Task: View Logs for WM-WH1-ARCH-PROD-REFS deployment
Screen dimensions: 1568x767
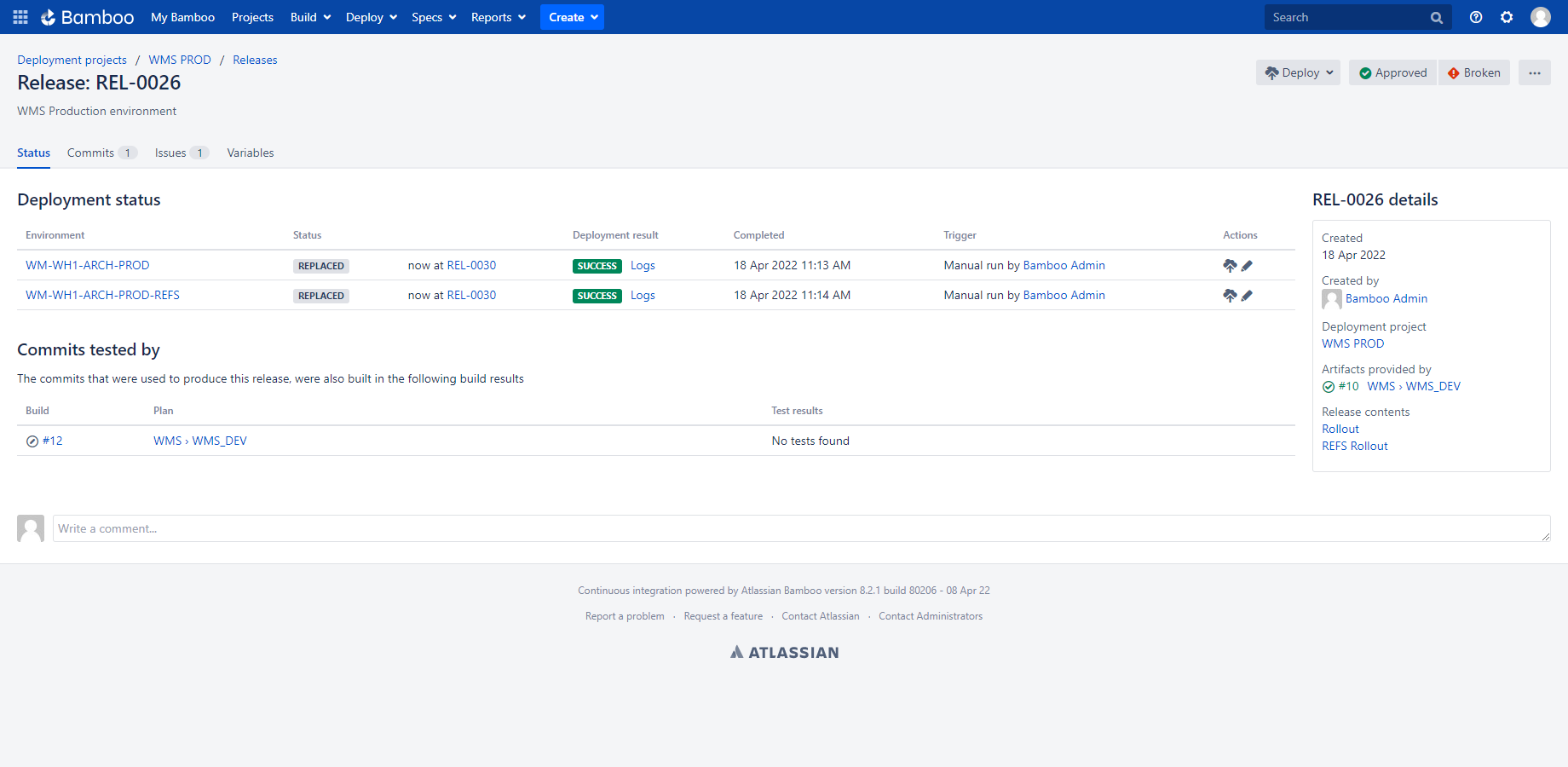Action: pos(643,296)
